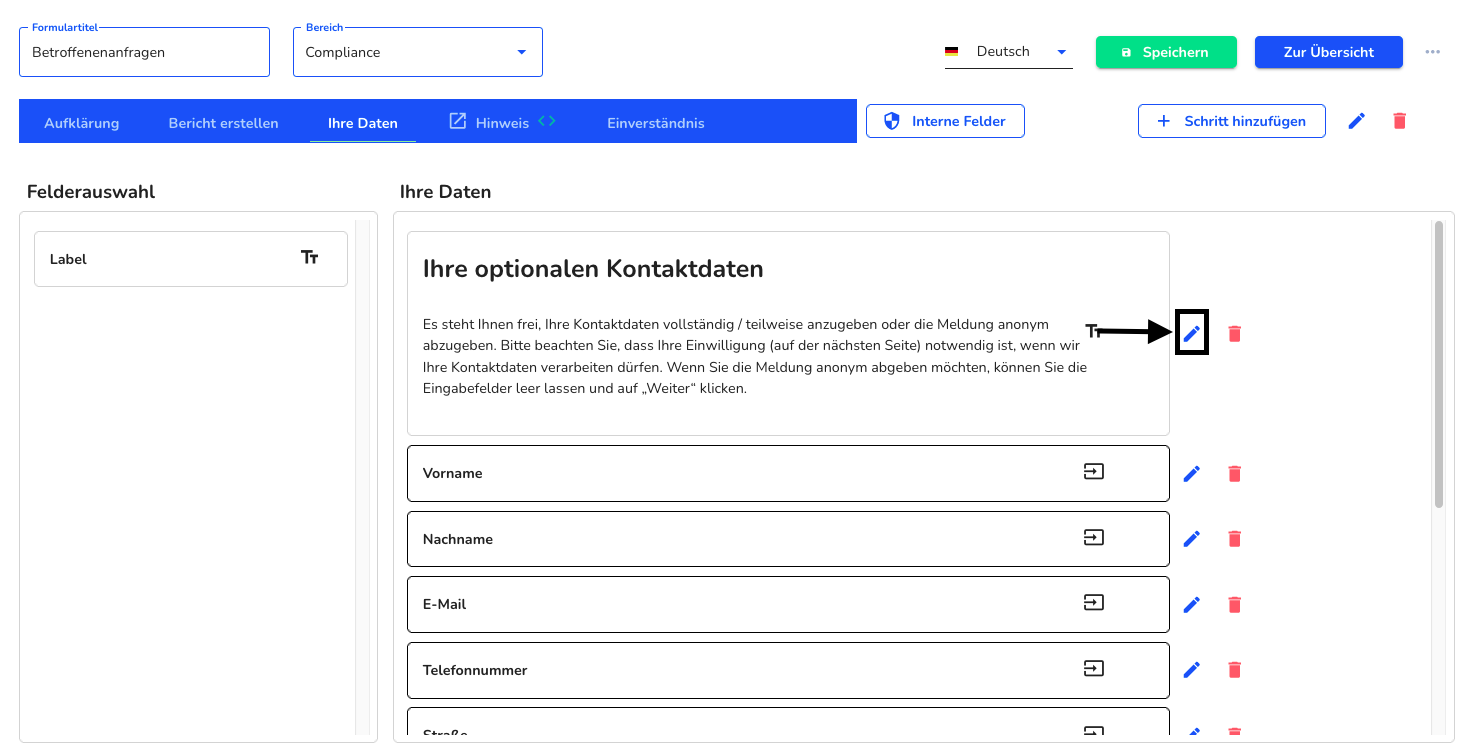Screen dimensions: 1470x755
Task: Click the form area vertical scrollbar
Action: tap(1439, 364)
